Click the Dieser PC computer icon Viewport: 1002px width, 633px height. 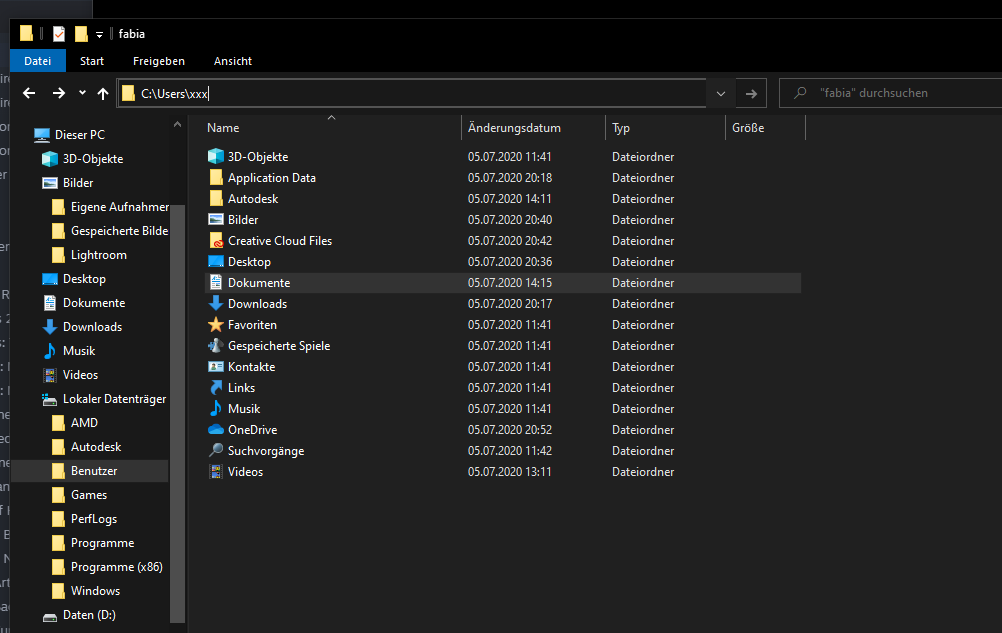[42, 135]
